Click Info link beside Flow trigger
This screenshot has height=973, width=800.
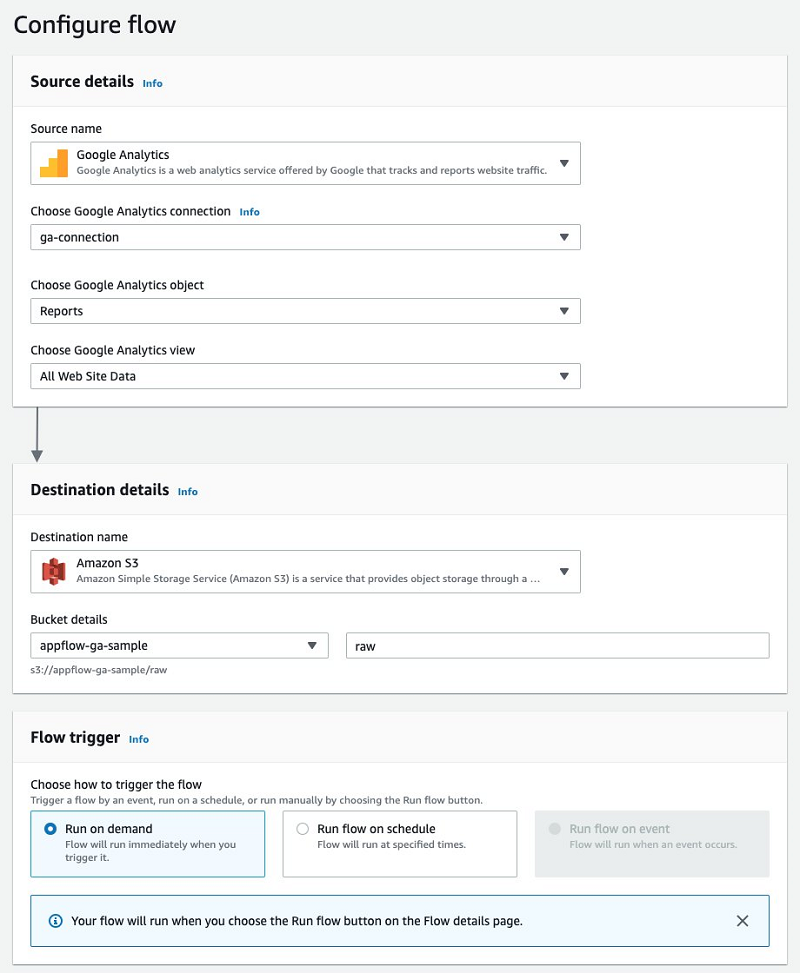(x=138, y=739)
